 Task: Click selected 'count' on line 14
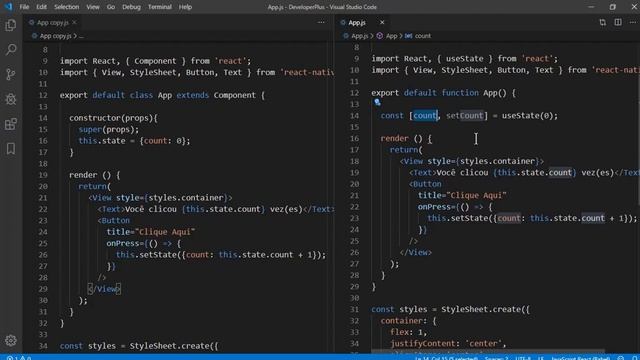(425, 116)
